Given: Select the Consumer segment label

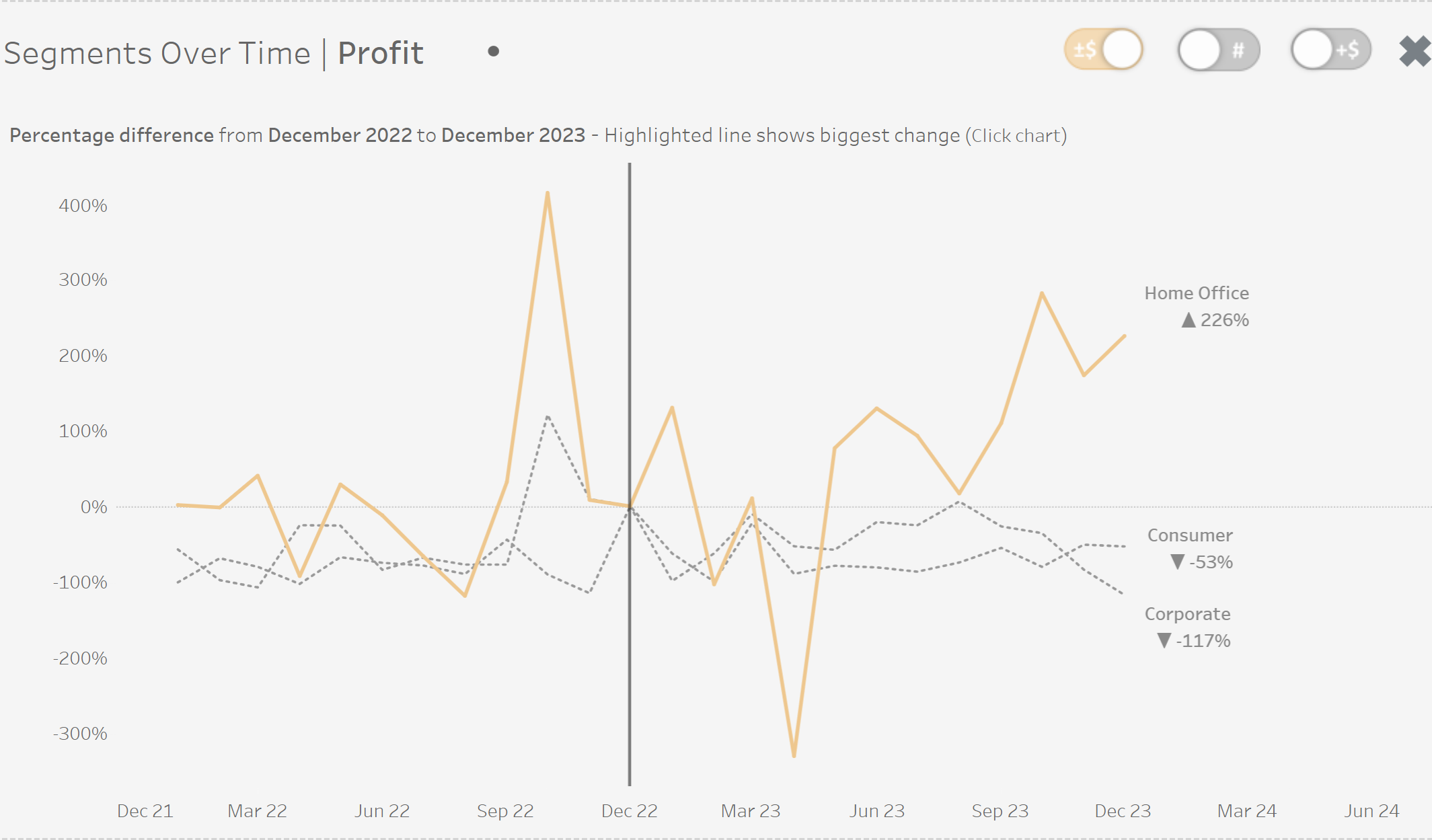Looking at the screenshot, I should [x=1189, y=535].
